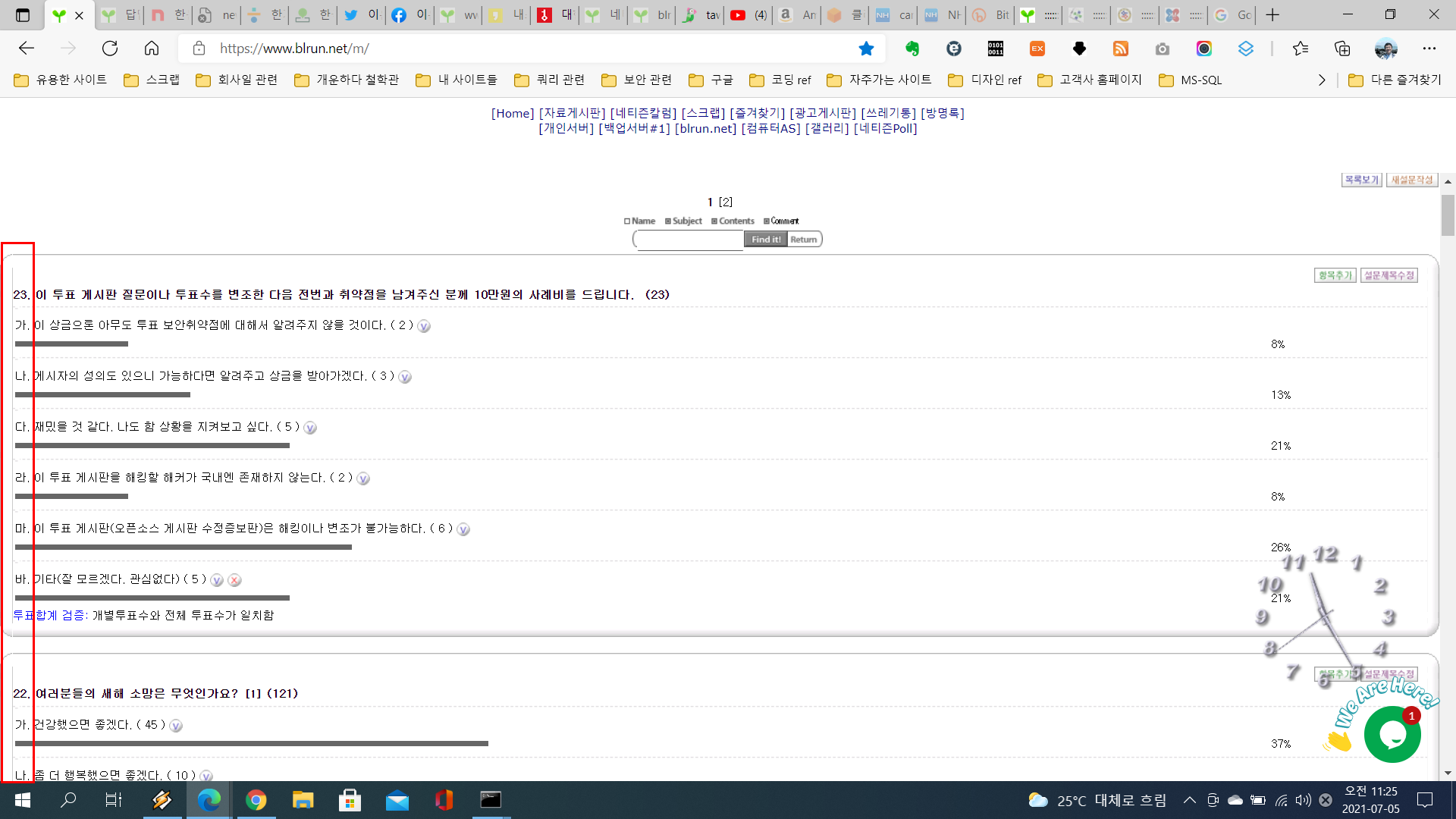This screenshot has width=1456, height=819.
Task: Click the scrollbar down arrow
Action: [x=1448, y=773]
